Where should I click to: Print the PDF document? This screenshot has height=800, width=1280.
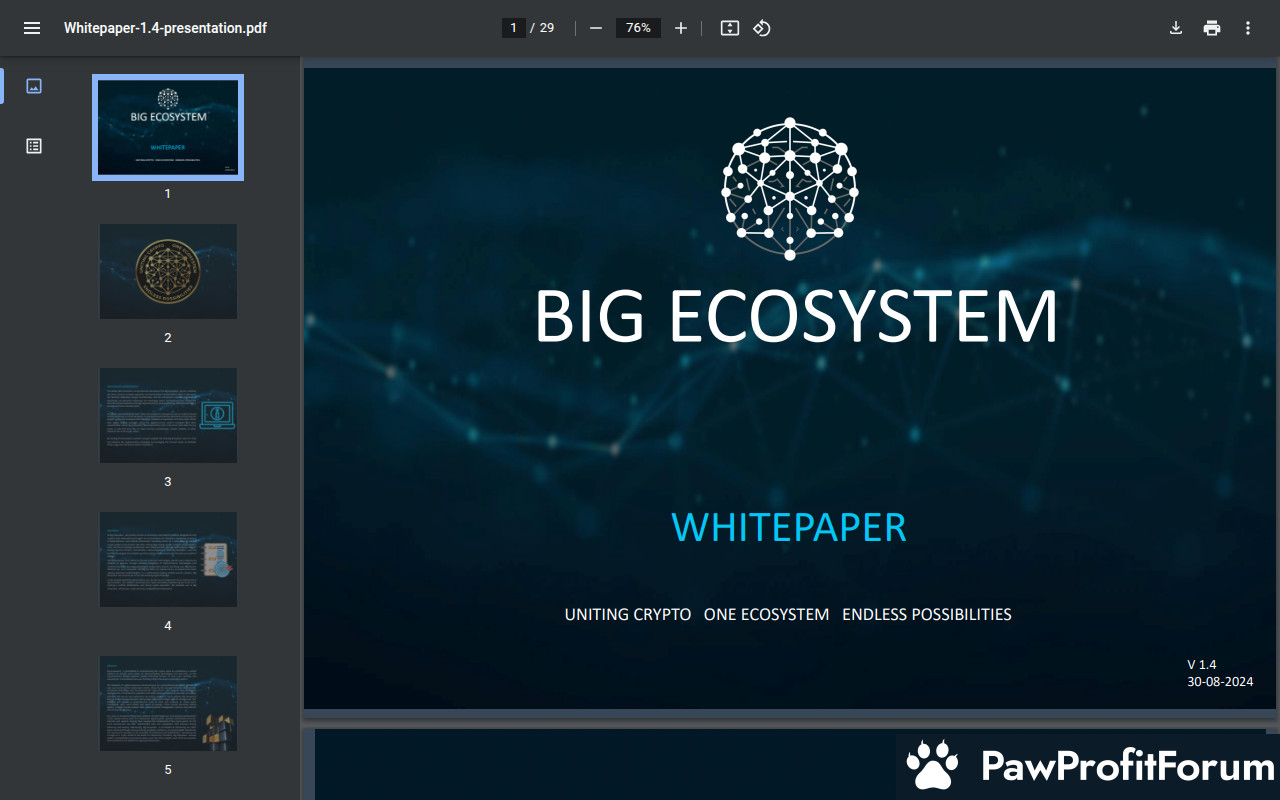1212,28
